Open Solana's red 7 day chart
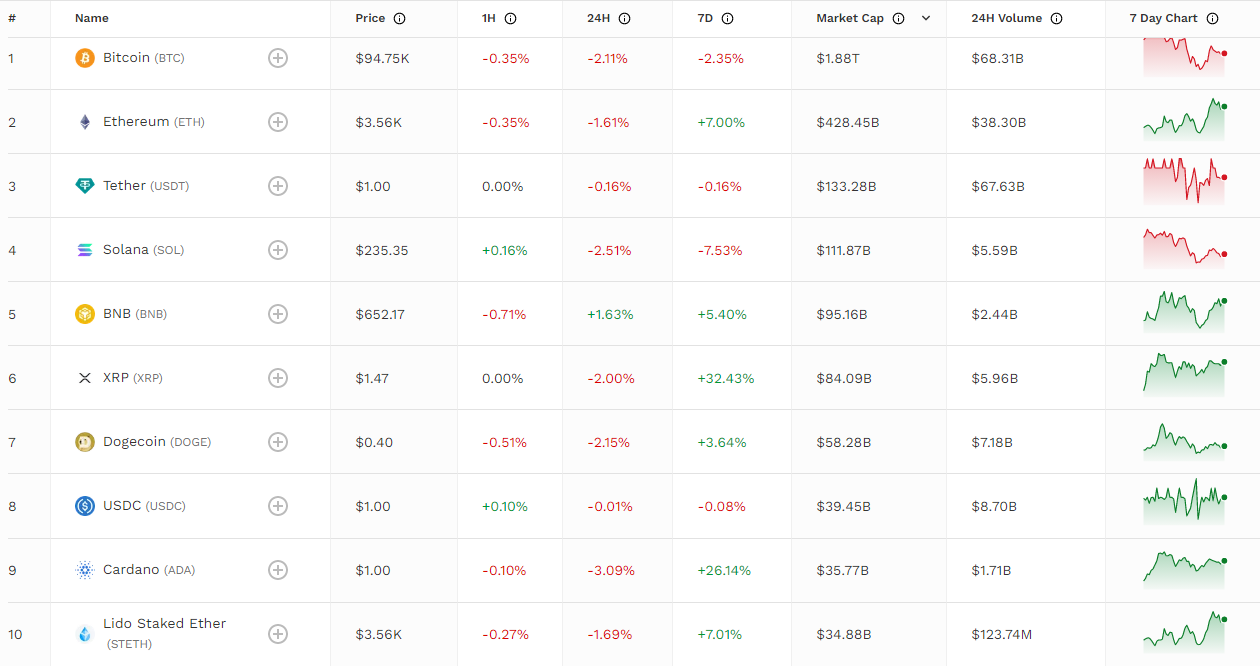This screenshot has width=1260, height=666. tap(1185, 248)
